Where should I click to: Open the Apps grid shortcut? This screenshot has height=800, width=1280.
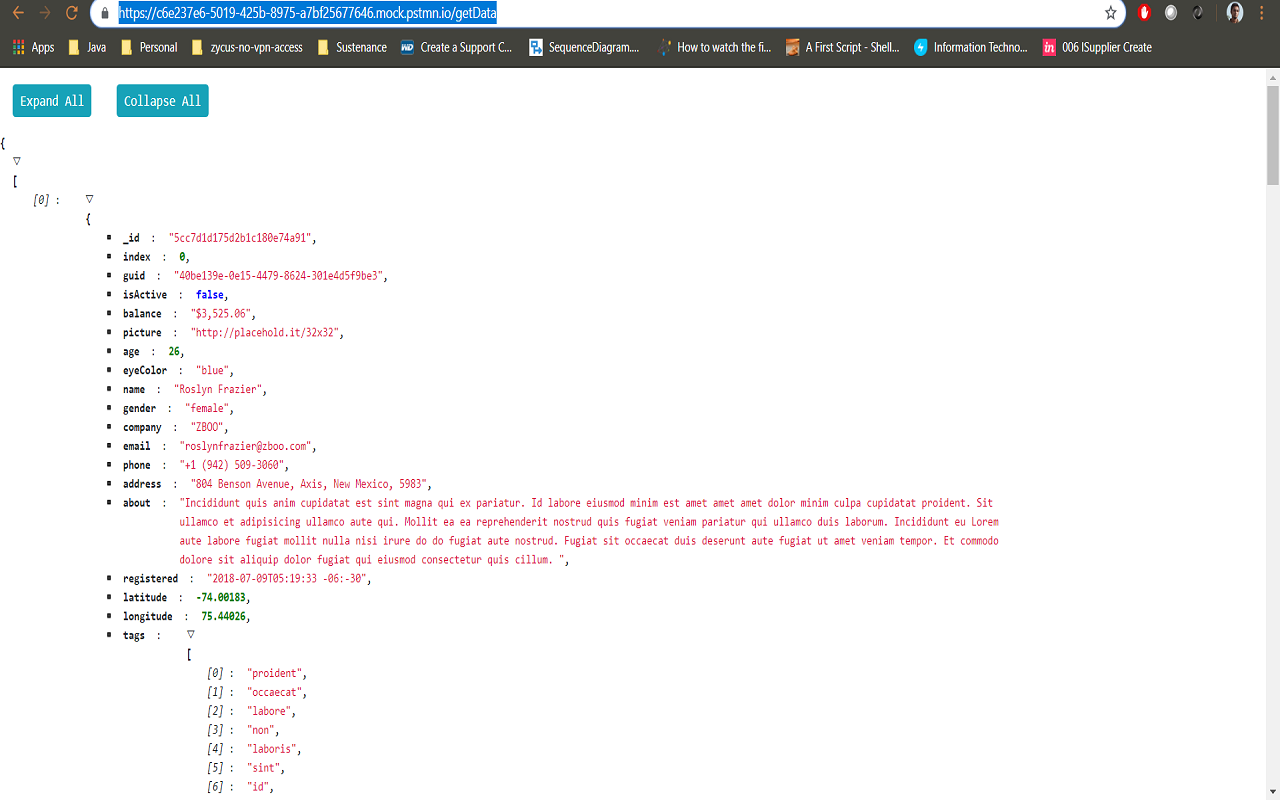tap(33, 47)
